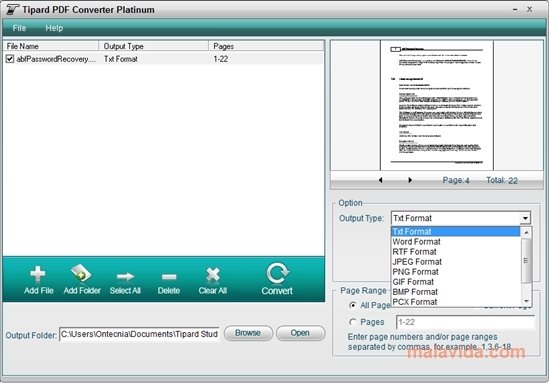Select the All Pages radio button
Screen dimensions: 549x383
click(x=353, y=305)
